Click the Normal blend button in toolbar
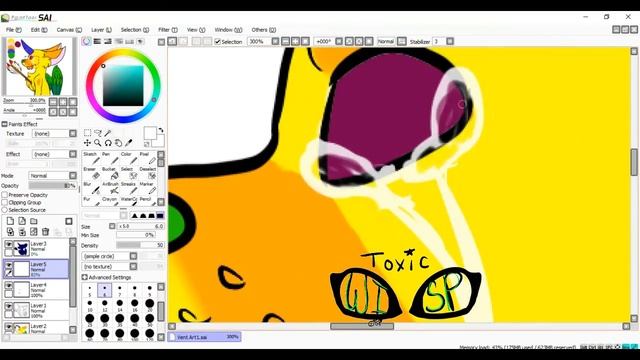Viewport: 640px width, 360px height. (386, 41)
